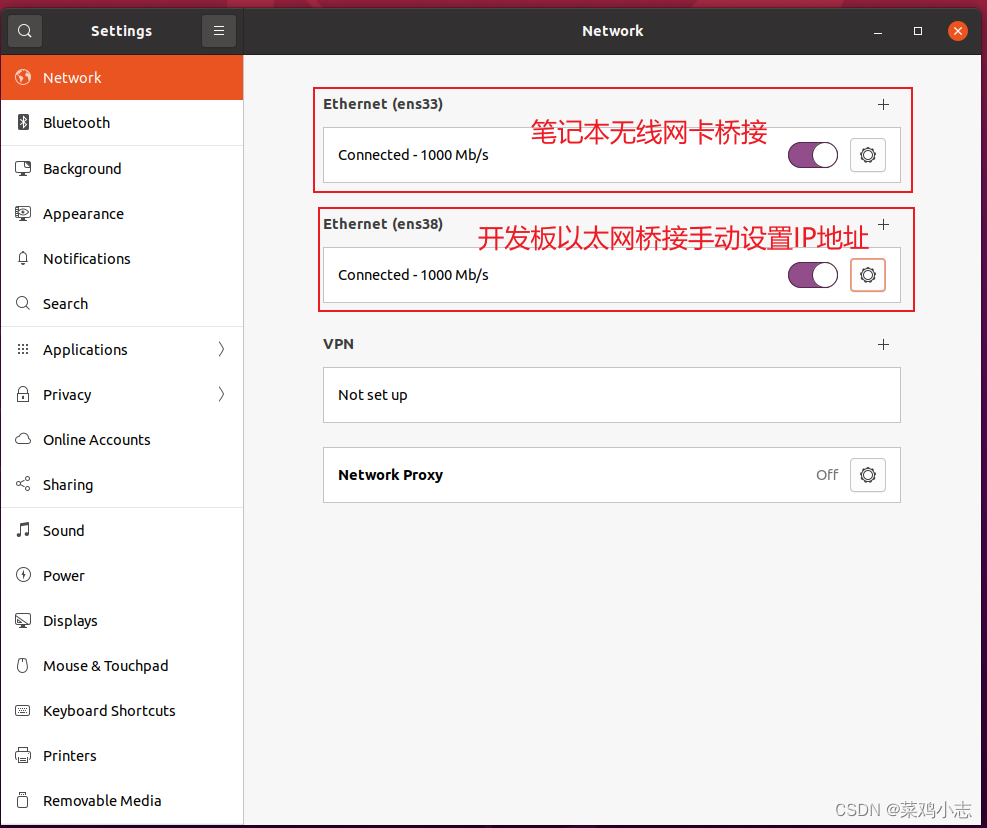Select Printers in the sidebar
The height and width of the screenshot is (828, 987).
click(122, 756)
